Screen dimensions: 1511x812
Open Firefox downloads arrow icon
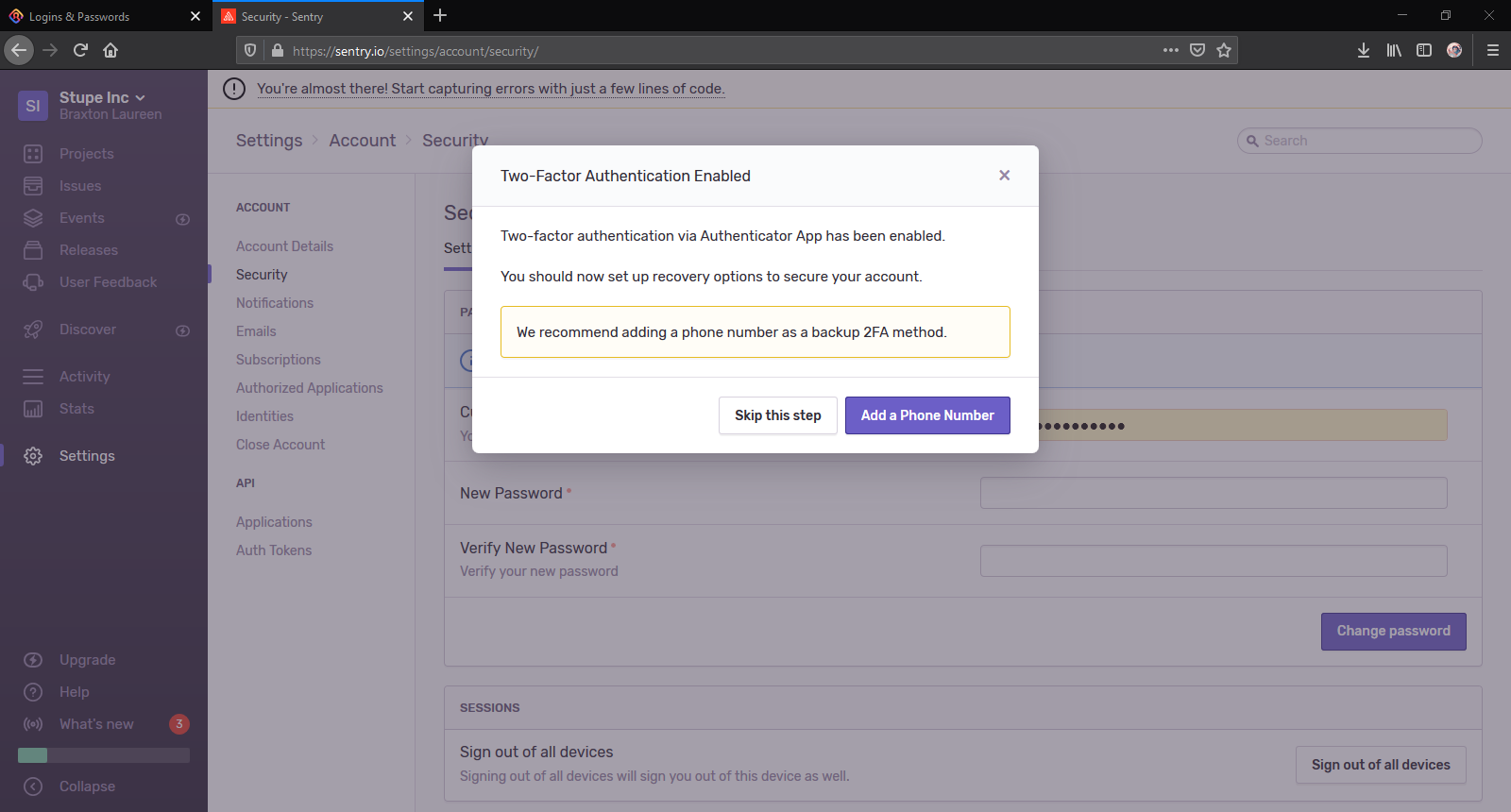click(1363, 50)
